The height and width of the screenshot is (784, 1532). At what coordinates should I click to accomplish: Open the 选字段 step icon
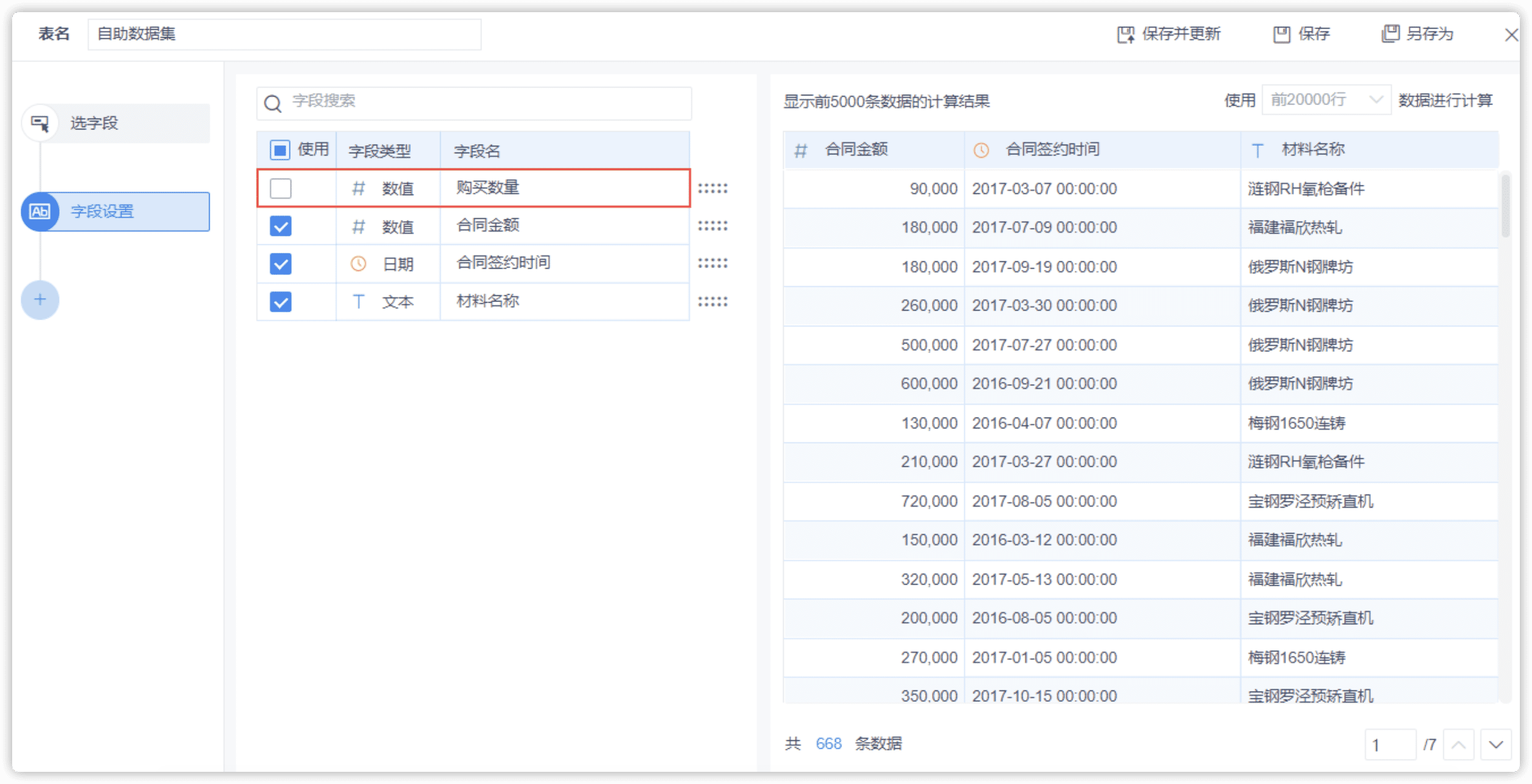point(40,123)
